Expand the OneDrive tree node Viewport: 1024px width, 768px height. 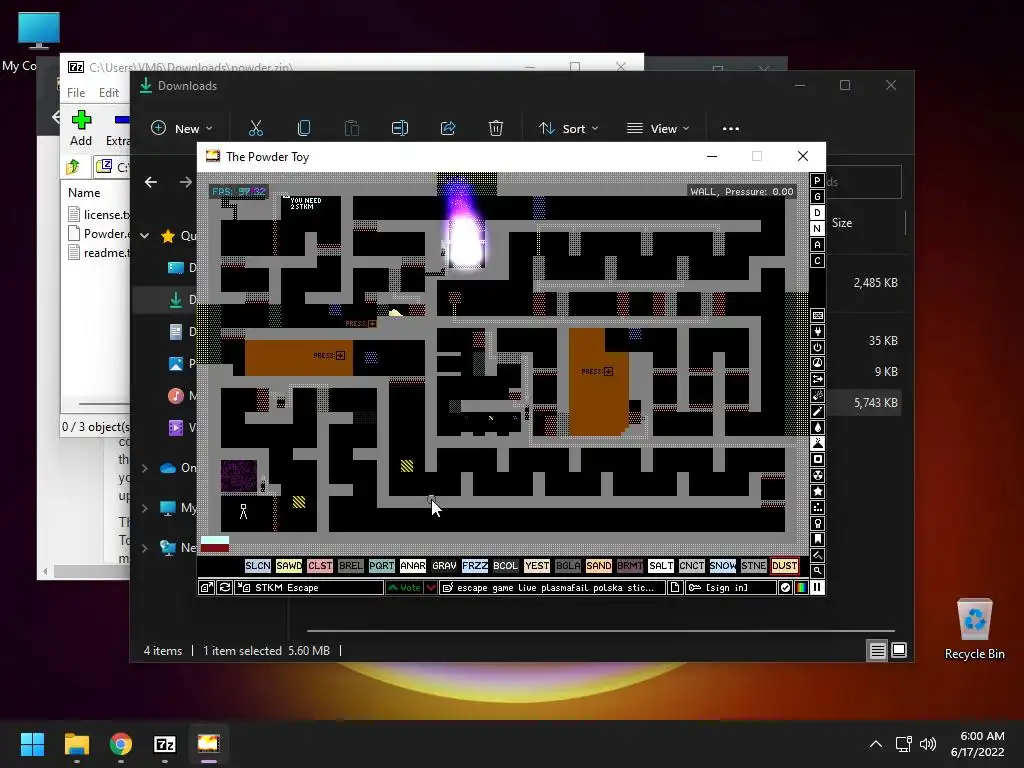pyautogui.click(x=145, y=468)
